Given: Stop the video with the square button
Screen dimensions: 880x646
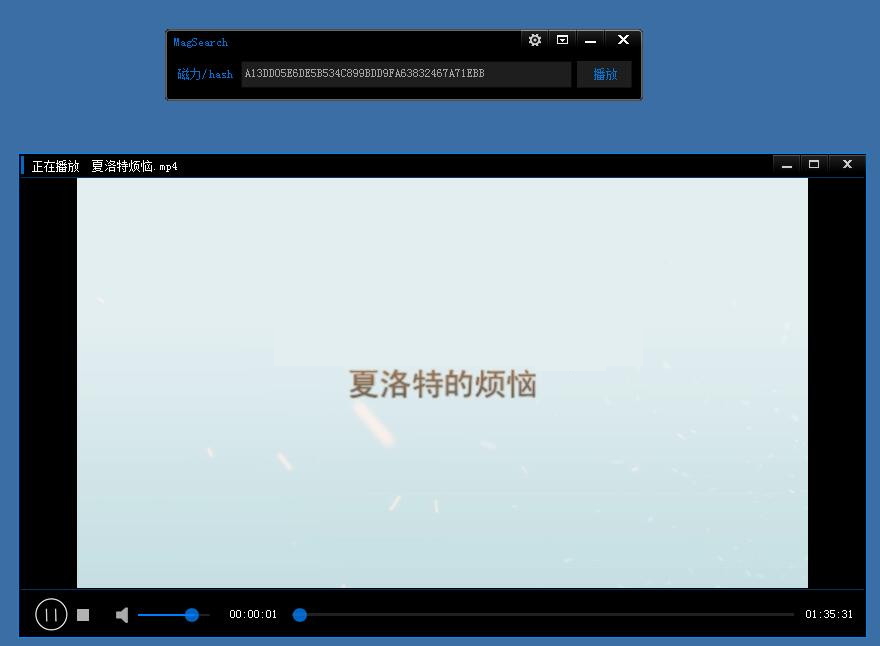Looking at the screenshot, I should [83, 615].
